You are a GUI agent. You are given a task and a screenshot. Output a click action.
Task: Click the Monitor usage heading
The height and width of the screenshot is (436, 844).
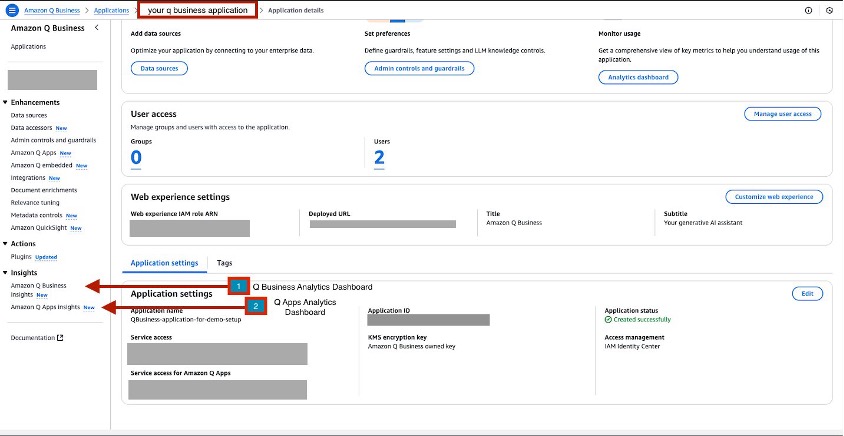(x=620, y=33)
